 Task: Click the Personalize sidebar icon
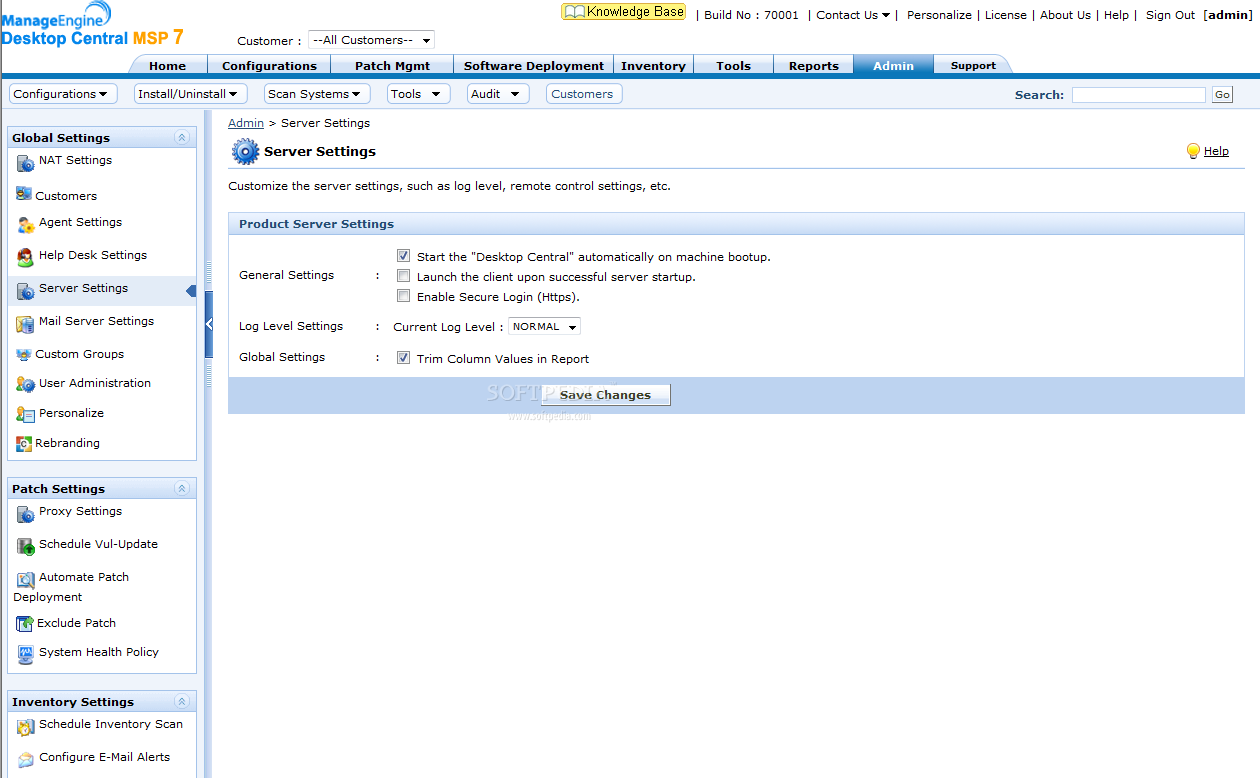26,415
